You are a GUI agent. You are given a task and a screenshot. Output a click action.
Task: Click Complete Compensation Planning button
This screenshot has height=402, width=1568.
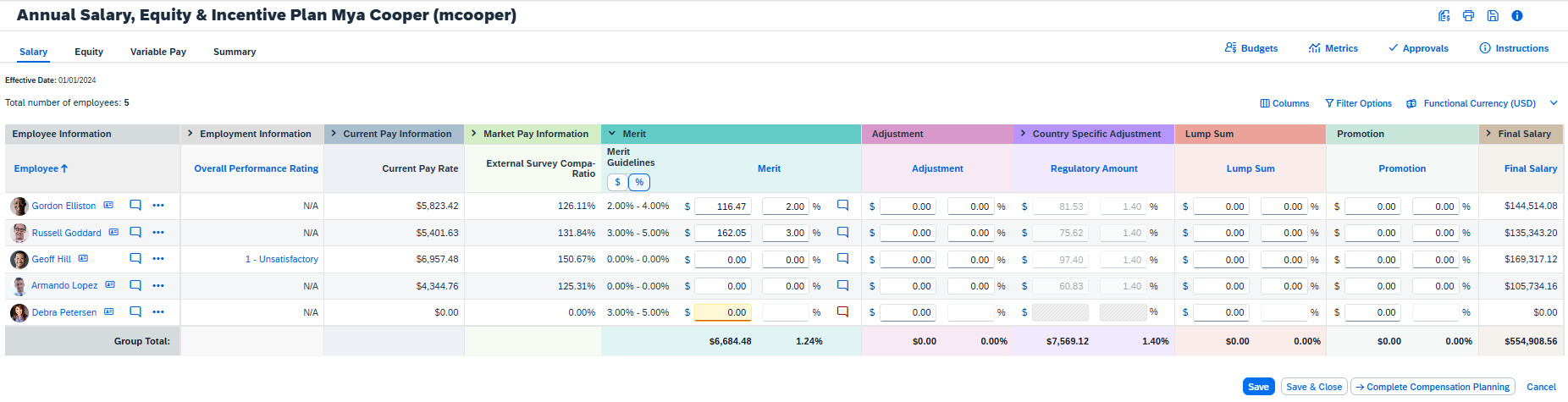pos(1433,387)
